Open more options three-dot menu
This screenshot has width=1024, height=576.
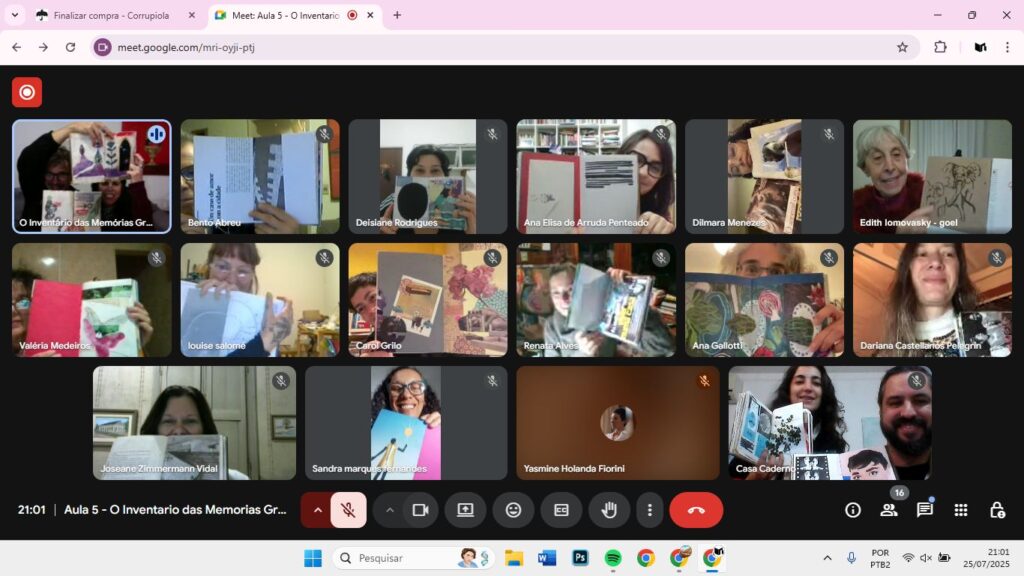[649, 510]
